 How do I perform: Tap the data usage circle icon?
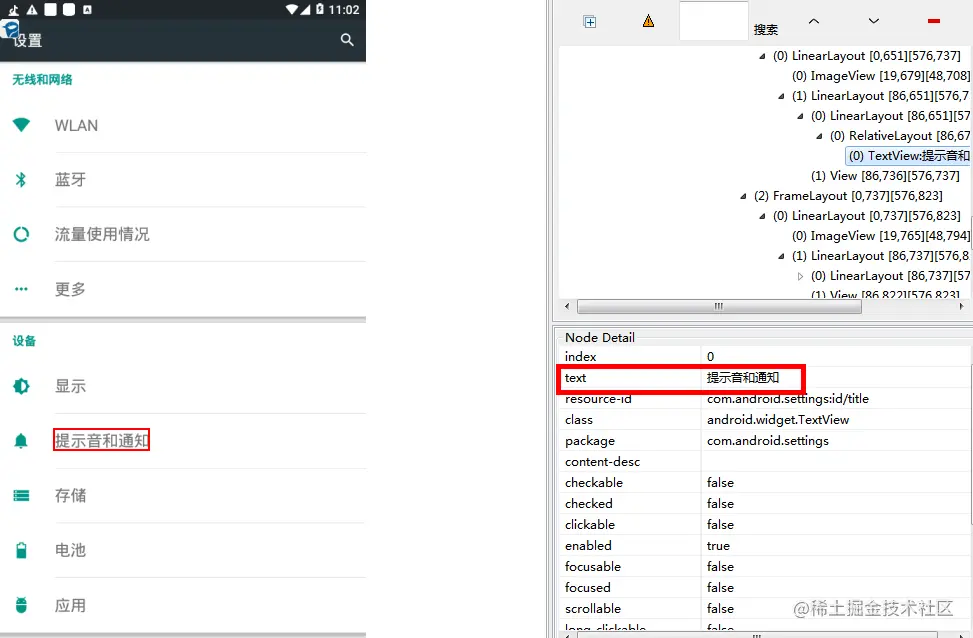coord(21,234)
